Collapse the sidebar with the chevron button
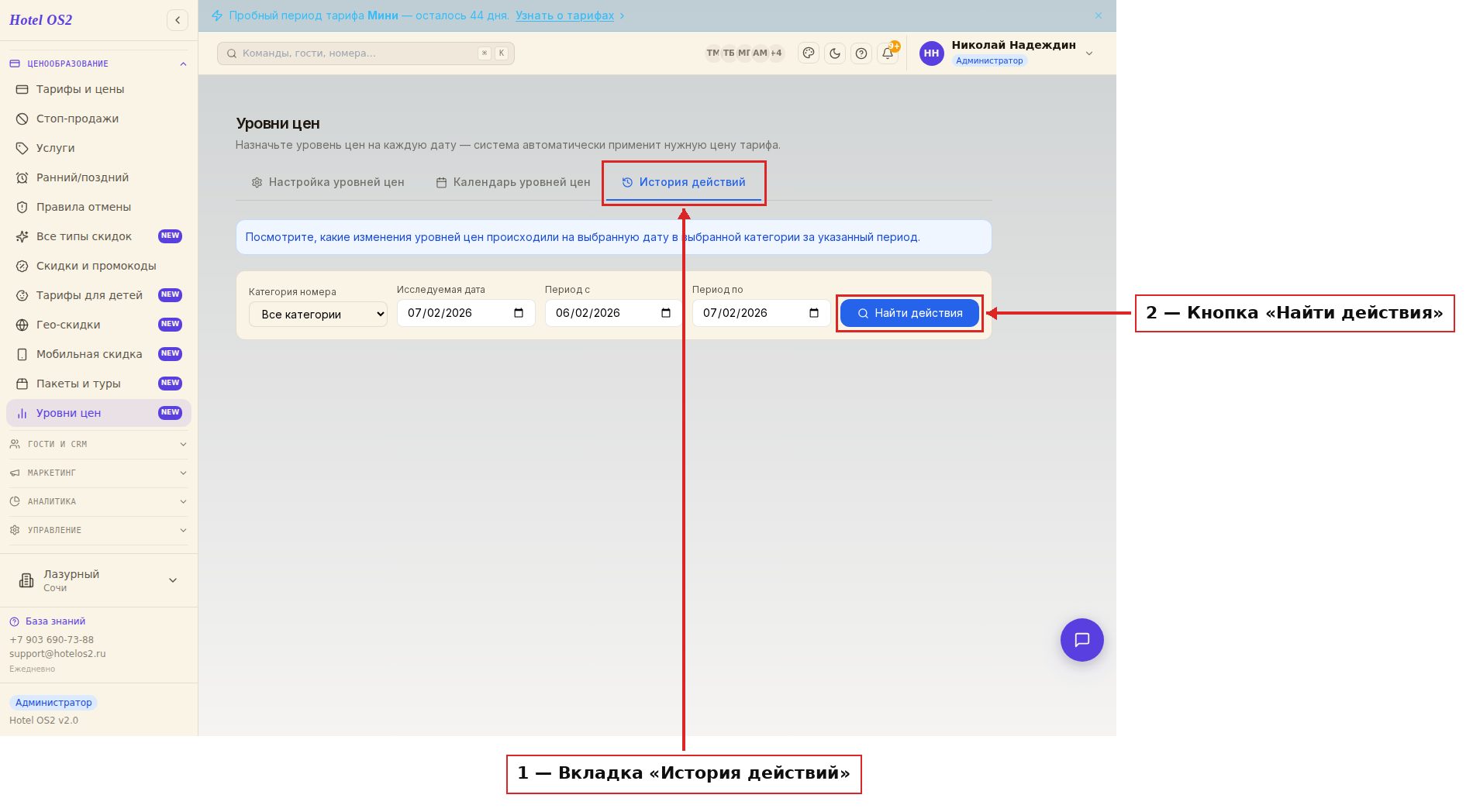The width and height of the screenshot is (1473, 812). coord(178,20)
